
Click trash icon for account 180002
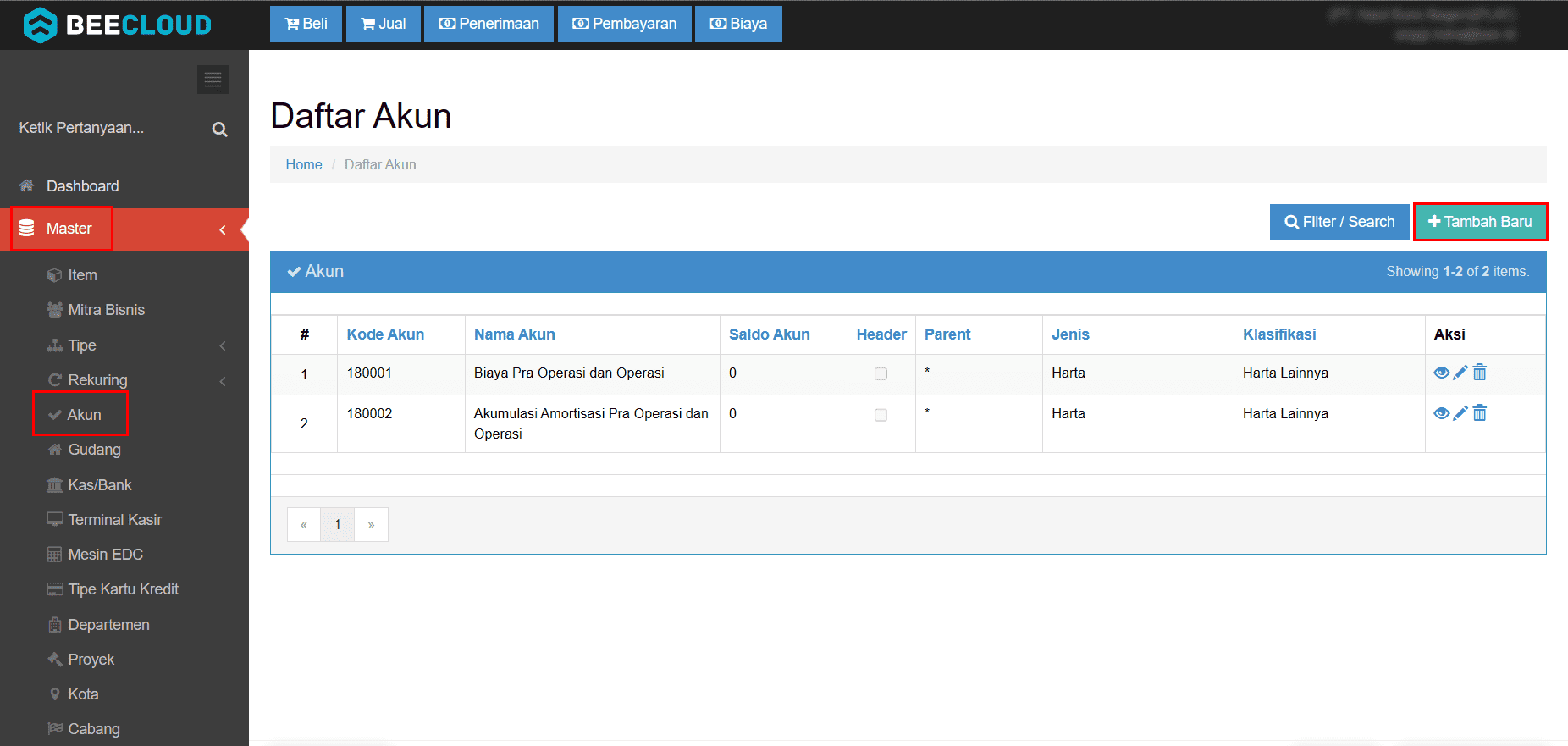[x=1479, y=413]
